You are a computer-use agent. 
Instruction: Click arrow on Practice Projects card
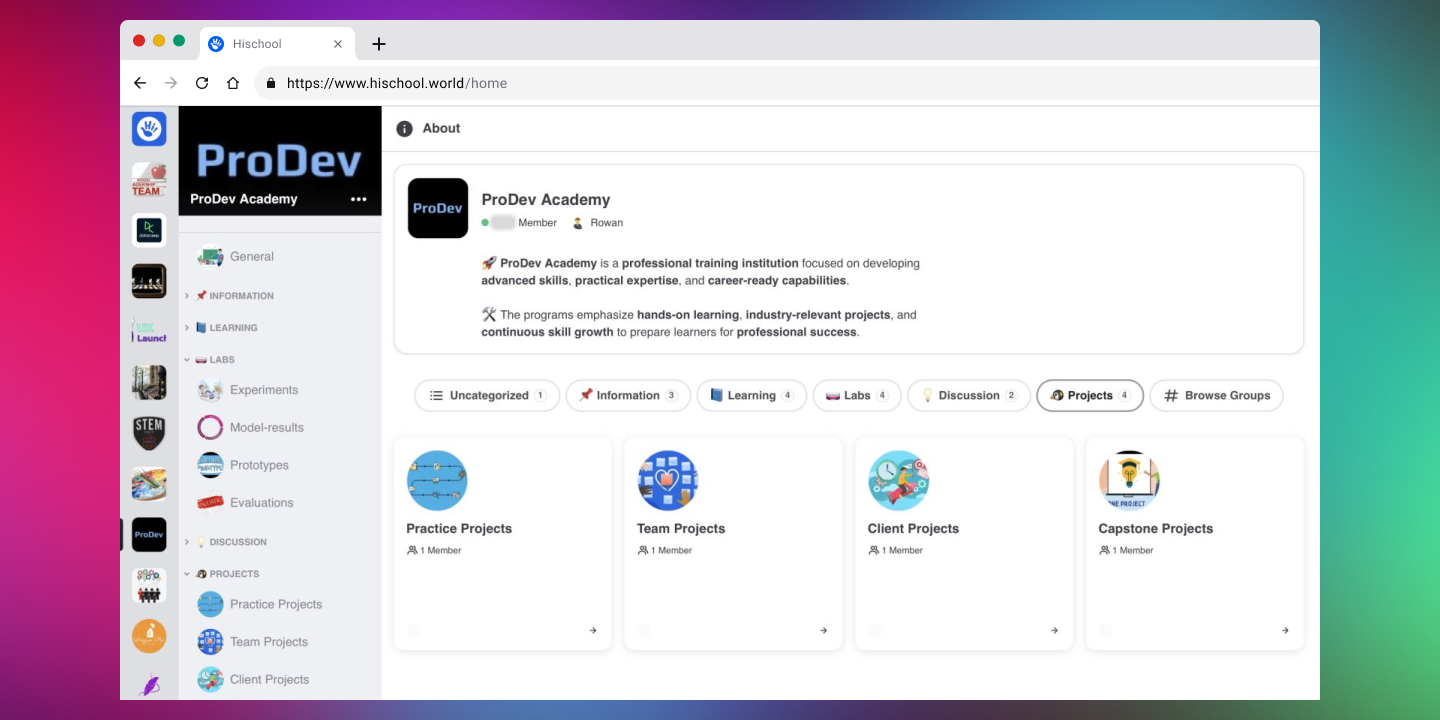[593, 630]
